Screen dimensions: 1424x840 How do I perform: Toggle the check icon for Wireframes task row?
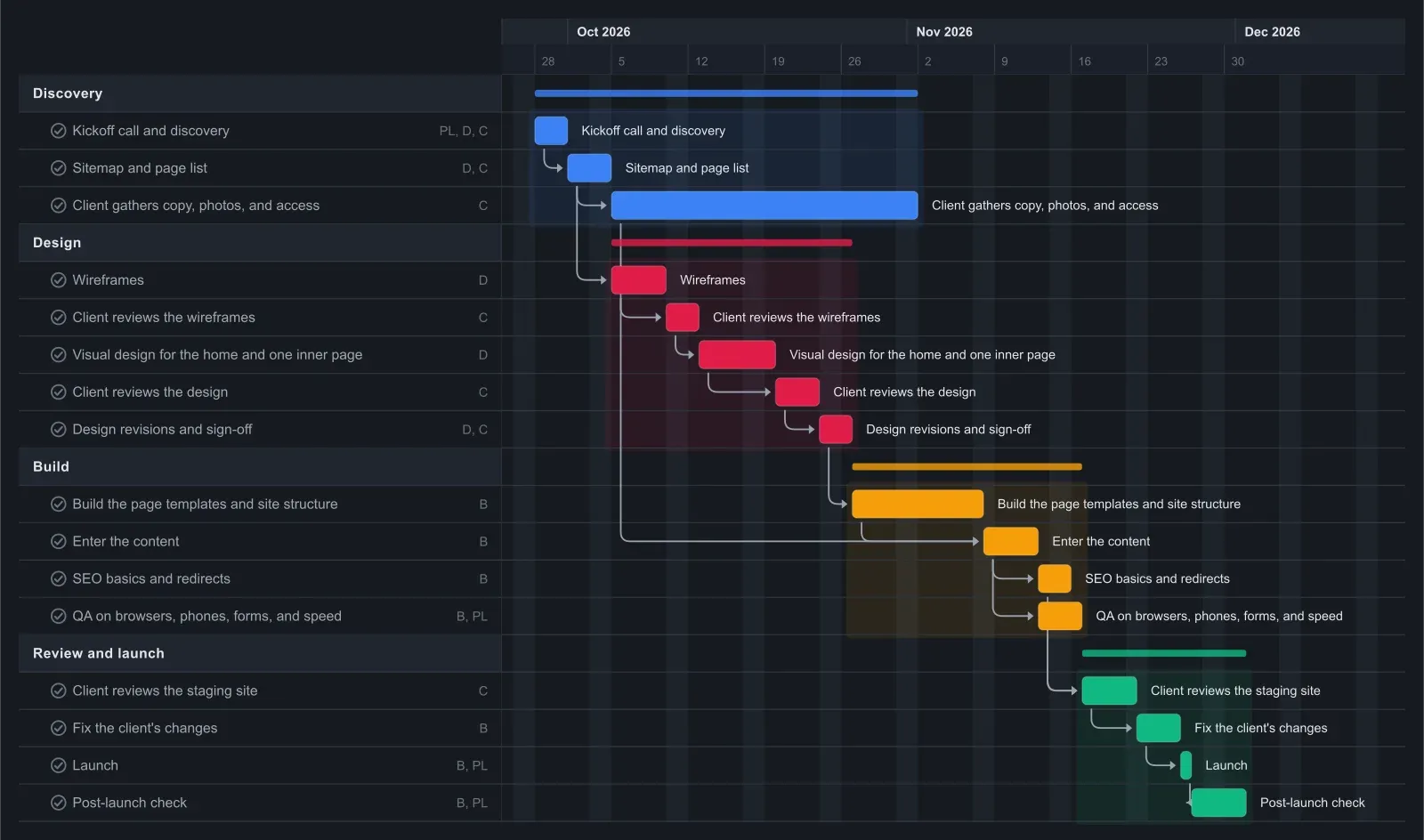coord(59,280)
